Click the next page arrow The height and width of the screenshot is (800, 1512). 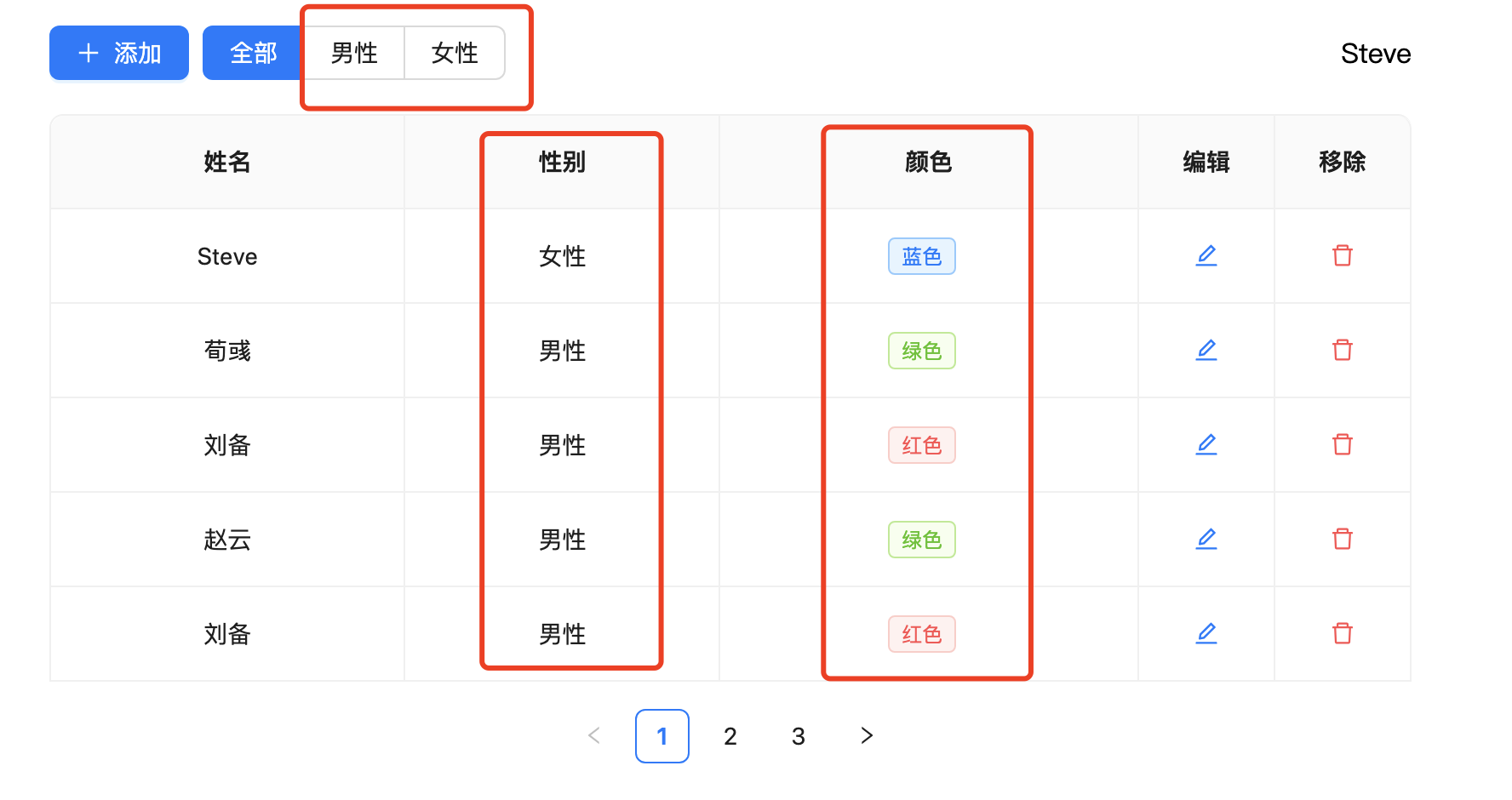866,736
